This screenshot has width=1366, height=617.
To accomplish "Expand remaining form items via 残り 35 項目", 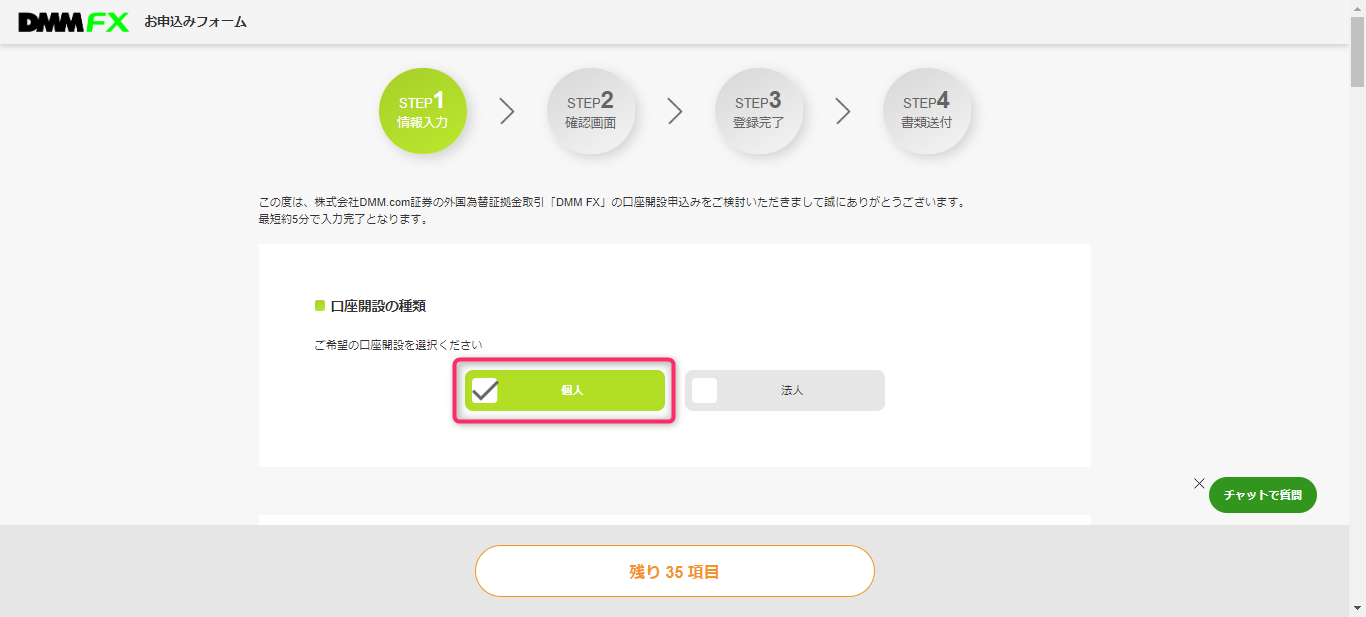I will click(x=675, y=571).
